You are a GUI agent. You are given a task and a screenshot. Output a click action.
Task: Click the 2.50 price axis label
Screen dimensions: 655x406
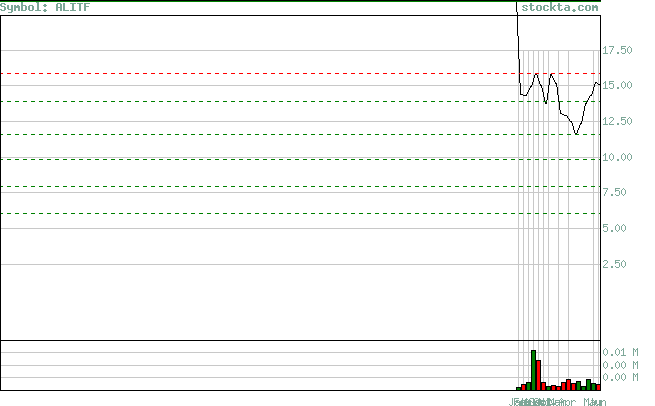click(614, 264)
